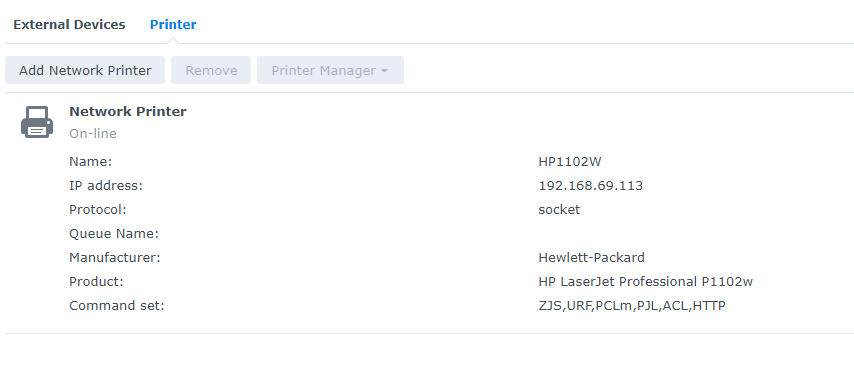Screen dimensions: 854x370
Task: Select the Network Printer heading
Action: click(x=127, y=111)
